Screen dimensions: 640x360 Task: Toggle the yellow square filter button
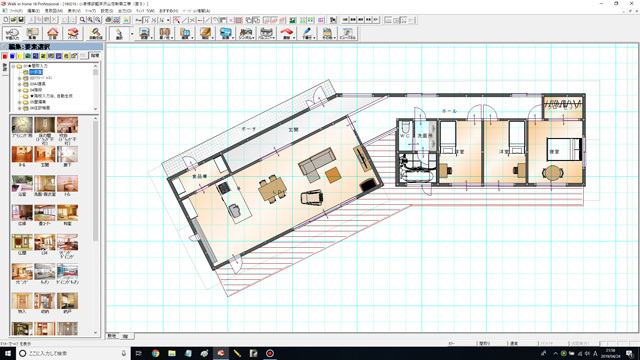pos(20,56)
